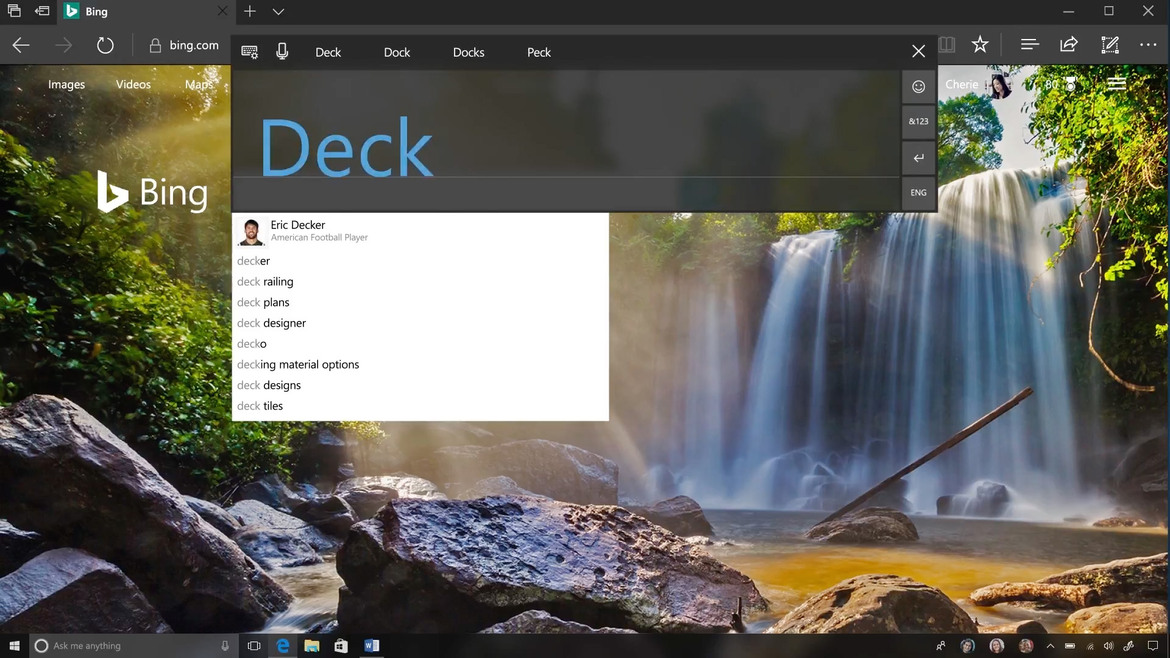1170x658 pixels.
Task: Add page to favorites with star
Action: click(980, 45)
